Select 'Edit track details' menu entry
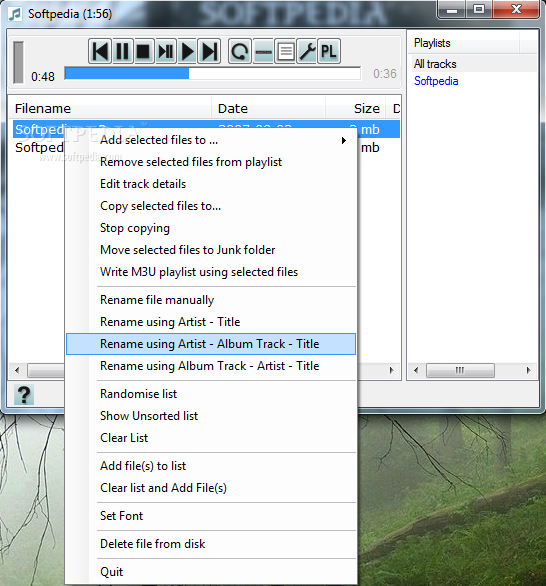 point(211,184)
